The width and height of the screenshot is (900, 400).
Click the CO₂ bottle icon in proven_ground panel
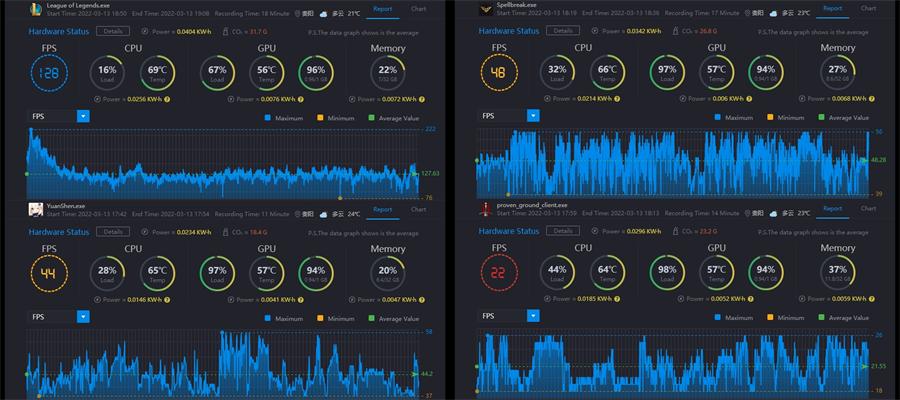(x=676, y=232)
